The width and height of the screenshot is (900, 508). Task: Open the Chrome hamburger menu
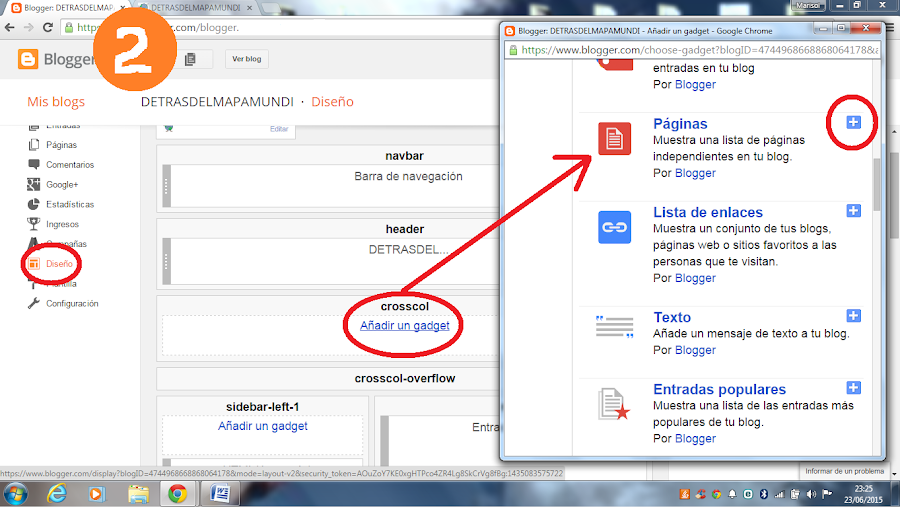pyautogui.click(x=891, y=28)
